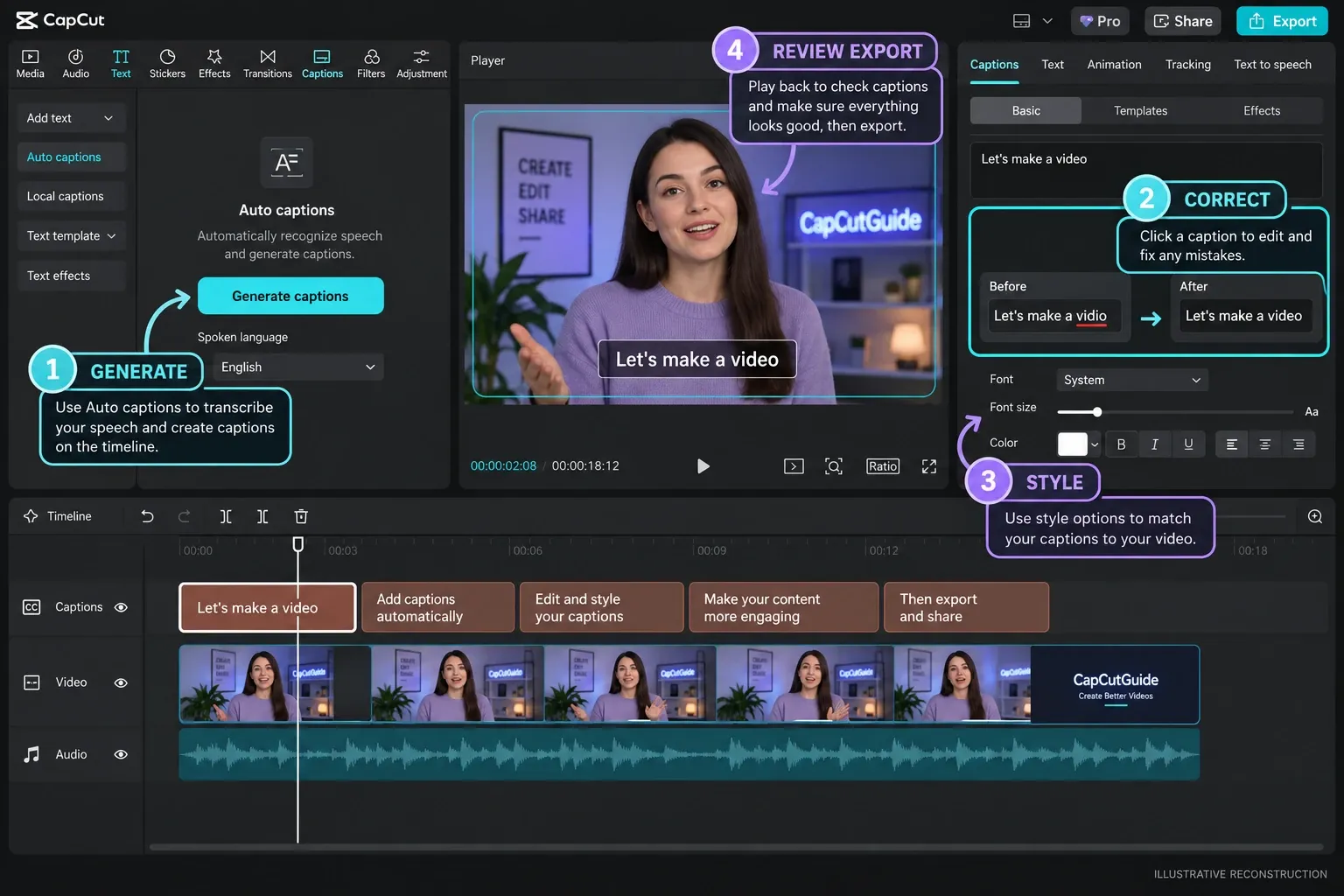Switch to the Tracking tab
The width and height of the screenshot is (1344, 896).
pyautogui.click(x=1188, y=65)
